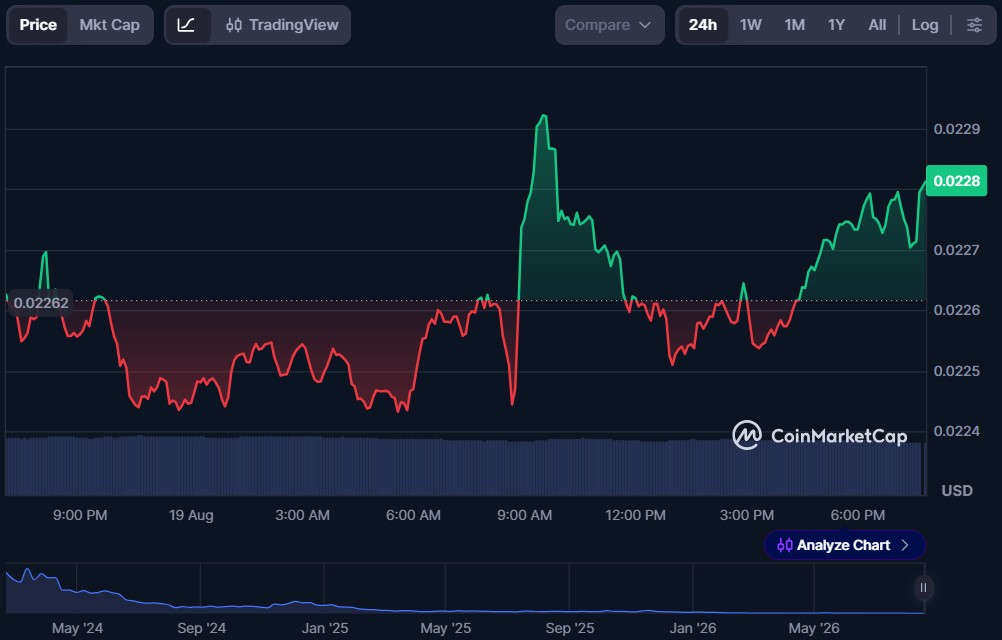Switch to the Price tab
The width and height of the screenshot is (1002, 640).
click(38, 25)
